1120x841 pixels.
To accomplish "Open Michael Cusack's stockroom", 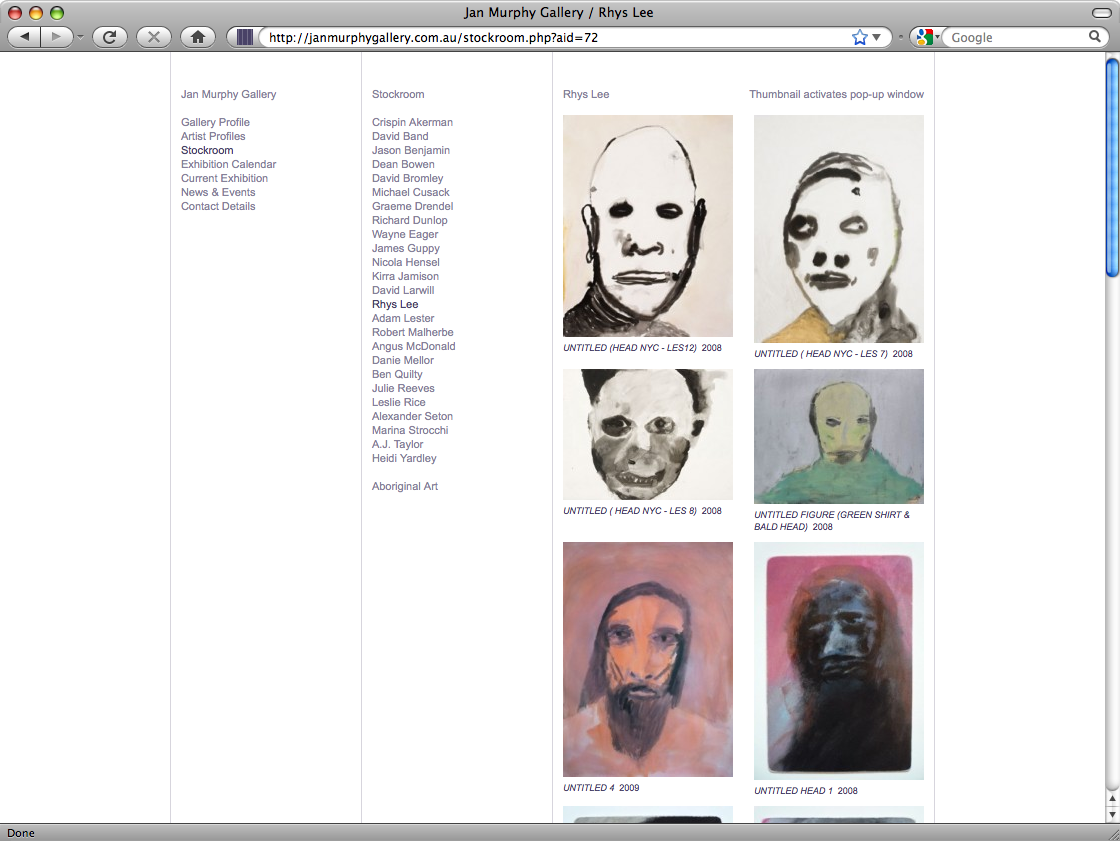I will [x=411, y=192].
